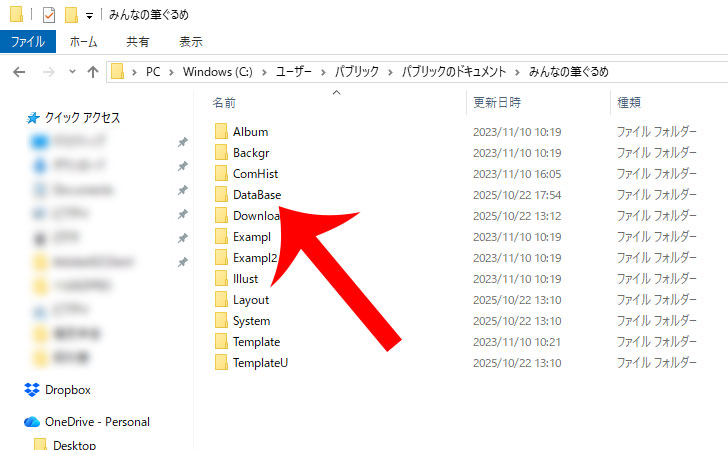Click the Quick Access star icon
Image resolution: width=728 pixels, height=450 pixels.
pos(32,118)
